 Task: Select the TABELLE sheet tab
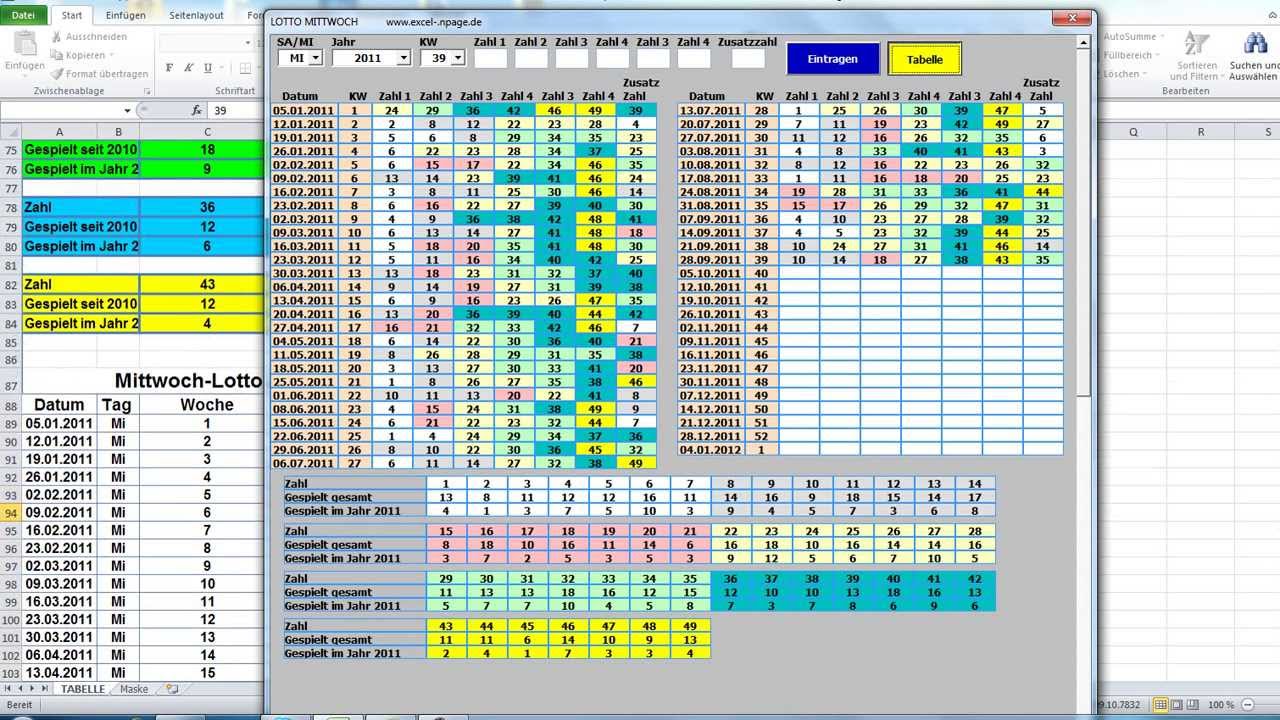(82, 689)
